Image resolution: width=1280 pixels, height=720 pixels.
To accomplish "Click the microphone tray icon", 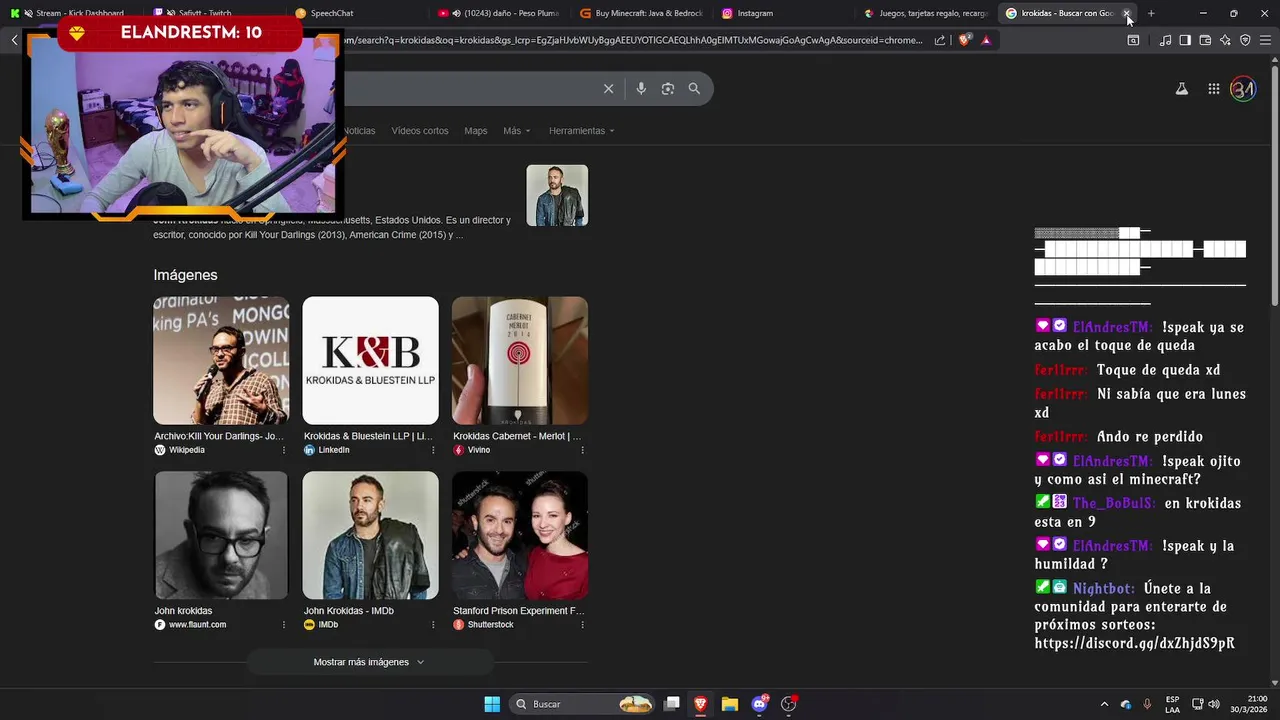I will coord(1147,704).
